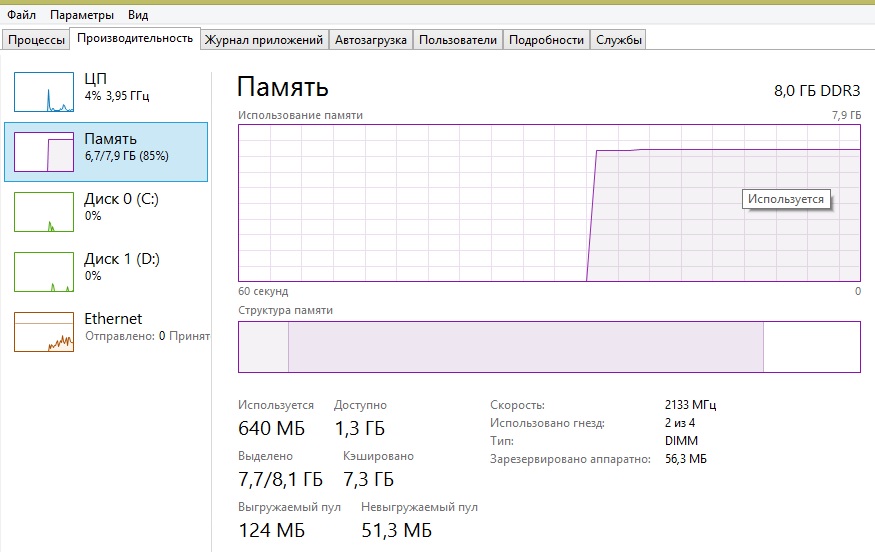
Task: Open the Подробности tab
Action: (x=546, y=40)
